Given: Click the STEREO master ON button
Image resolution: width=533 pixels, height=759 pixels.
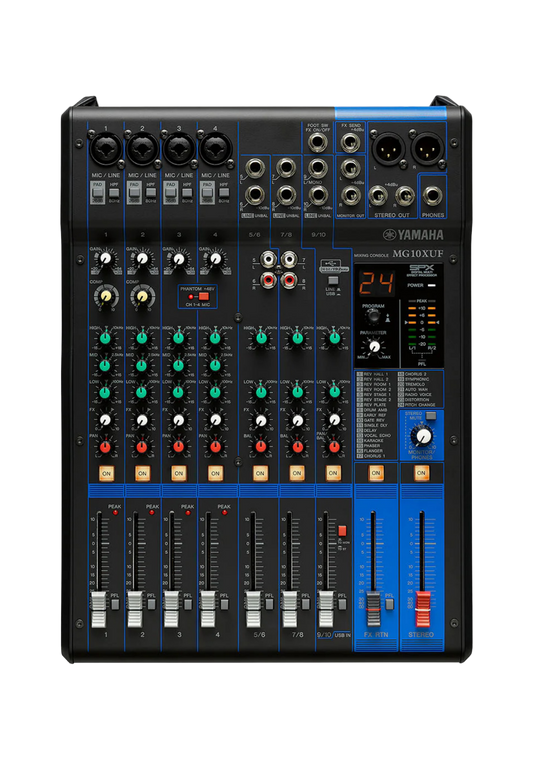Looking at the screenshot, I should [x=421, y=473].
